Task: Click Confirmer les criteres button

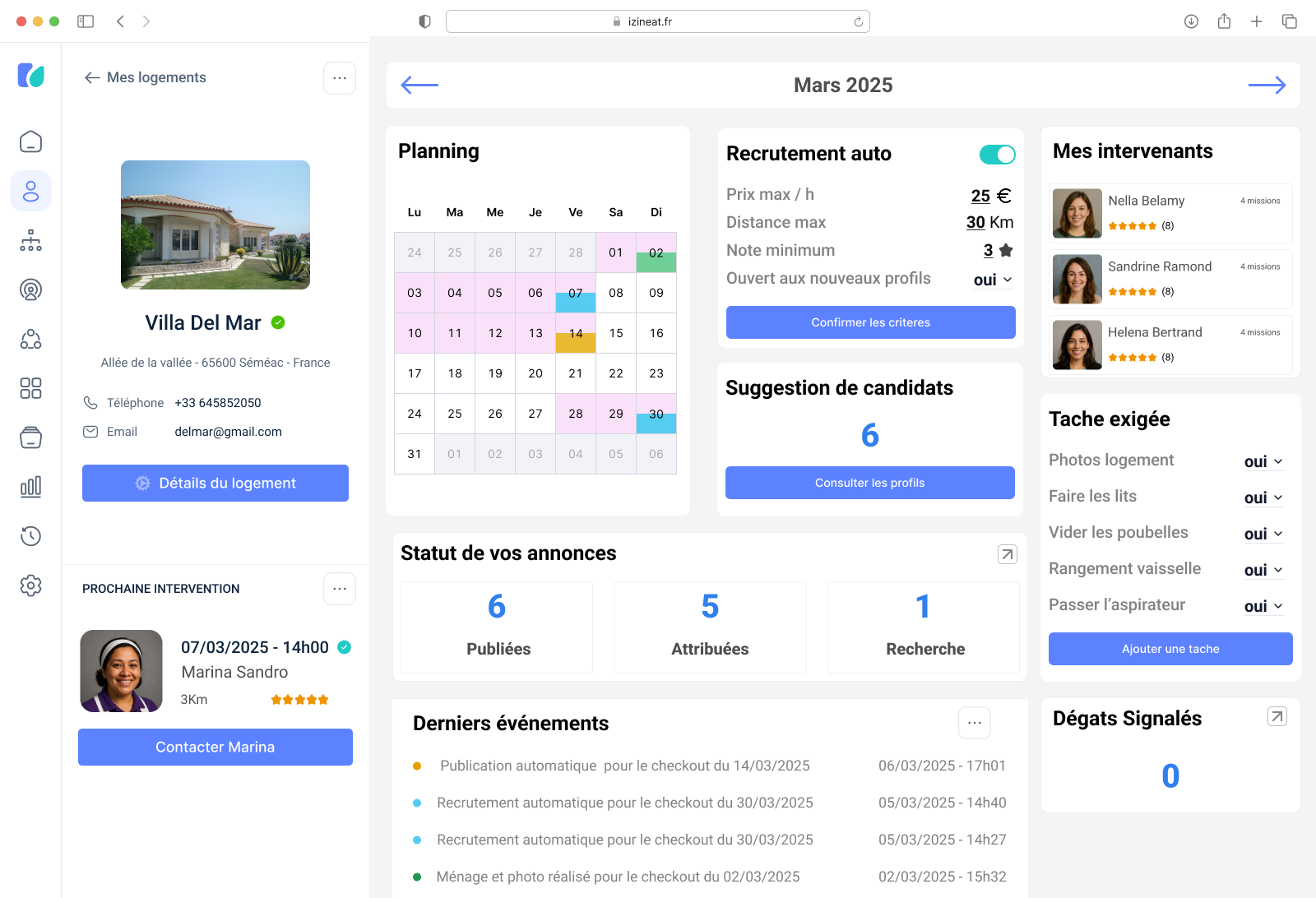Action: click(x=870, y=322)
